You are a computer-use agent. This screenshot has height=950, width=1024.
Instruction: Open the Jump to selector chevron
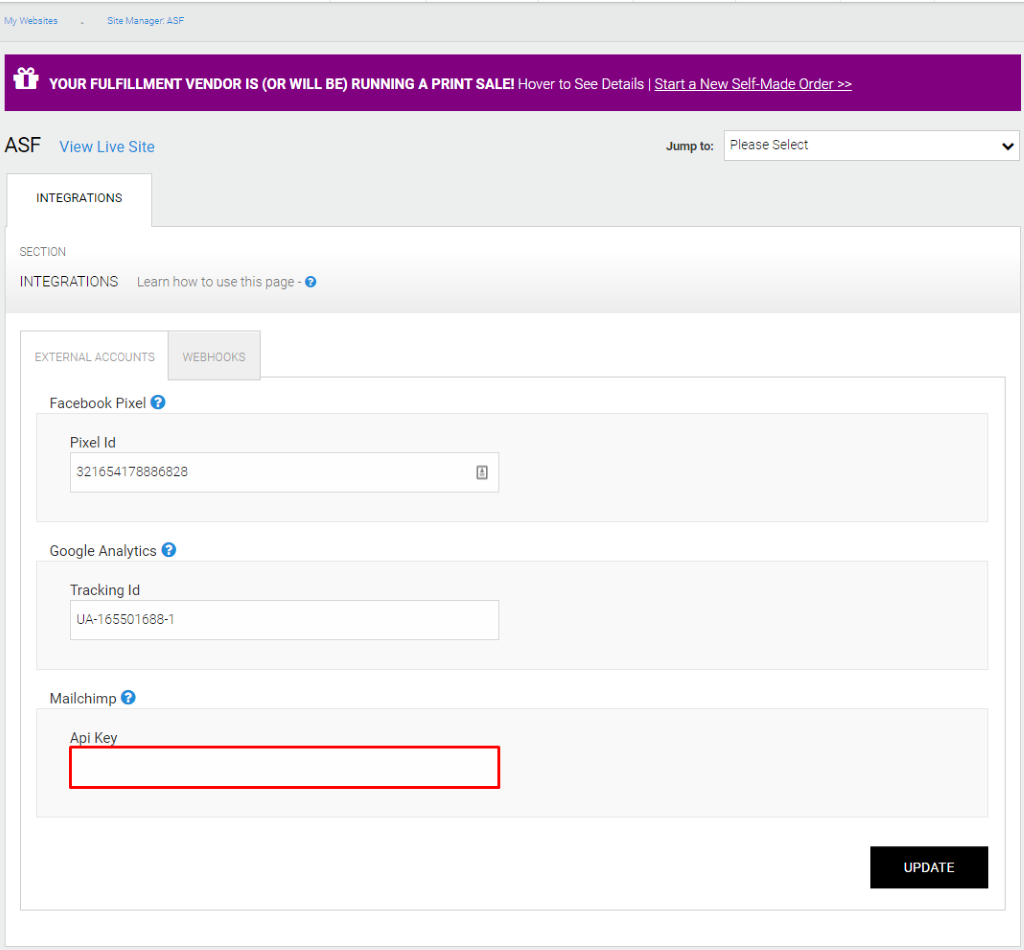pyautogui.click(x=1007, y=145)
